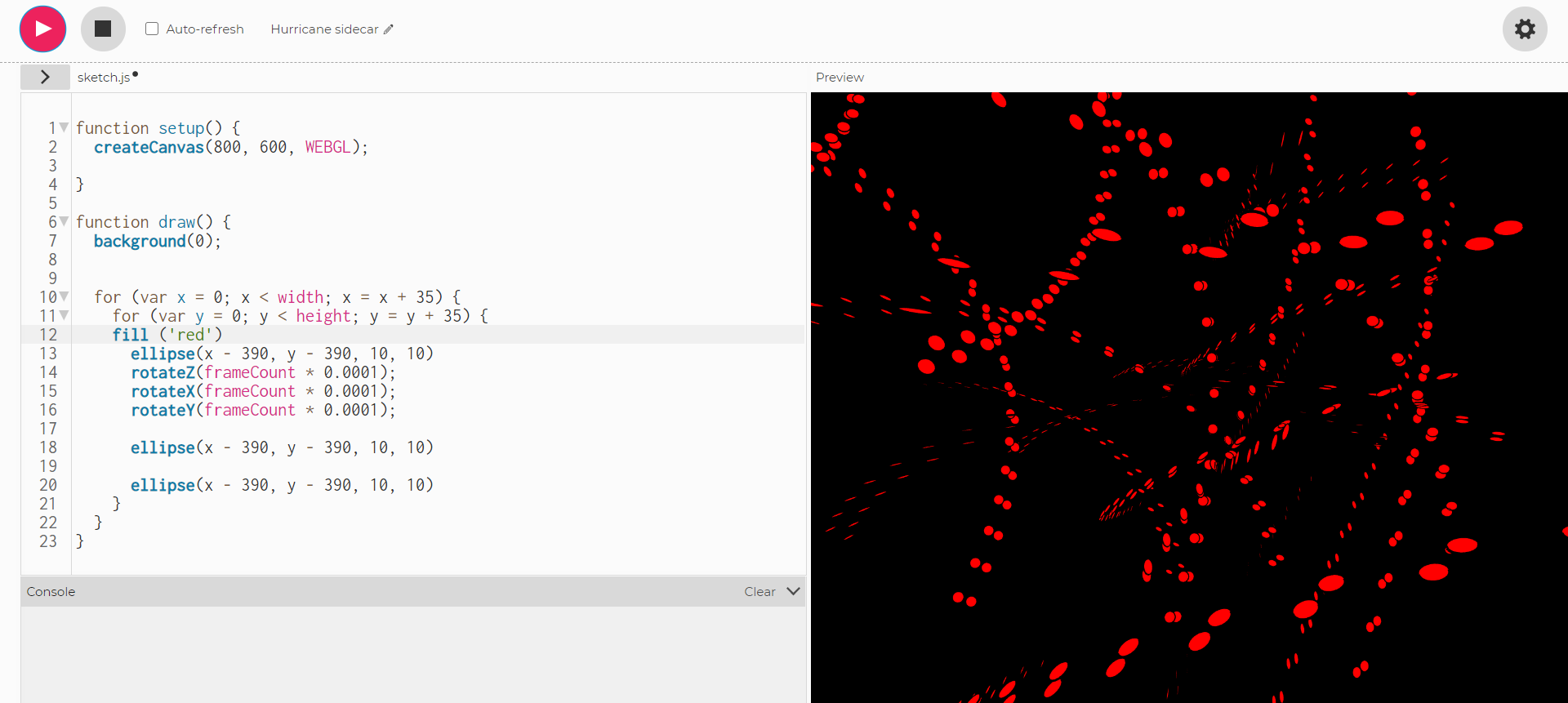Click the ellipse call on line 18
This screenshot has width=1568, height=703.
coord(282,447)
